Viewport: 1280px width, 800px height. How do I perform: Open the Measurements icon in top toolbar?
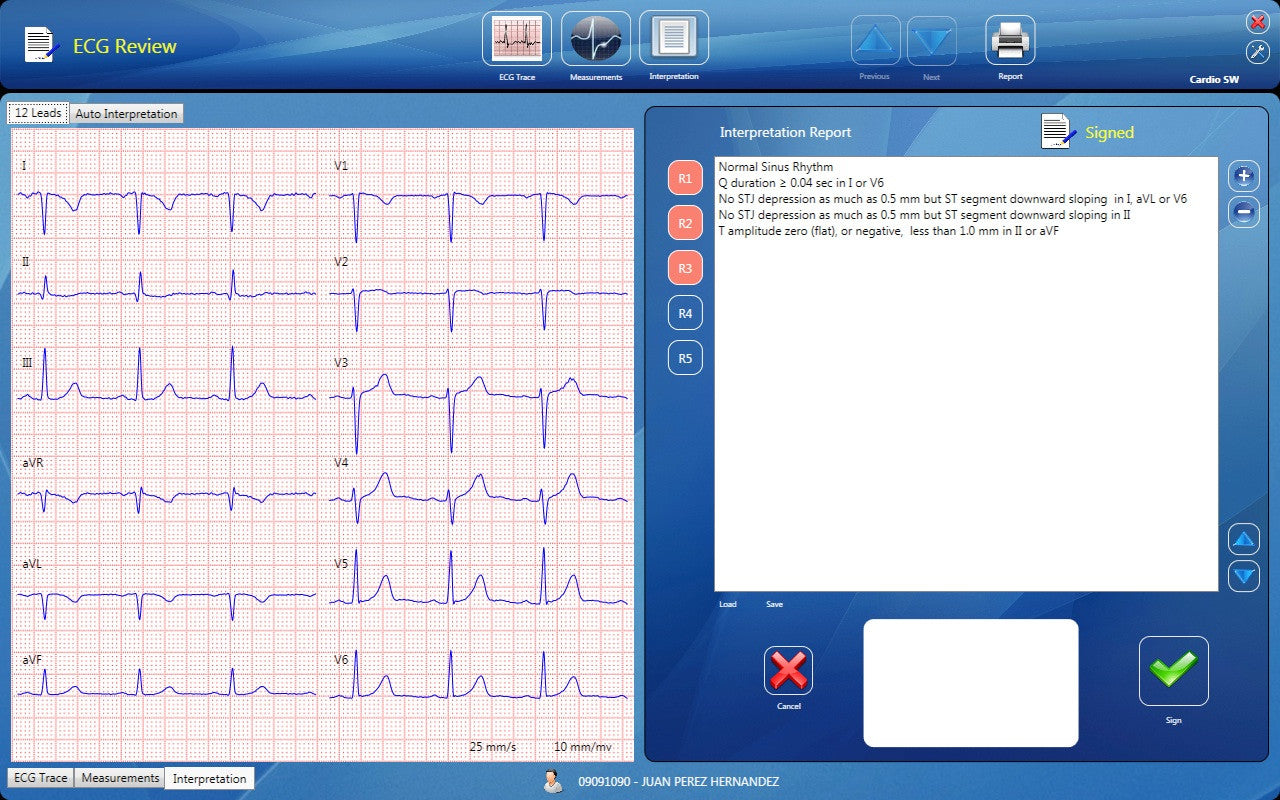pos(596,39)
